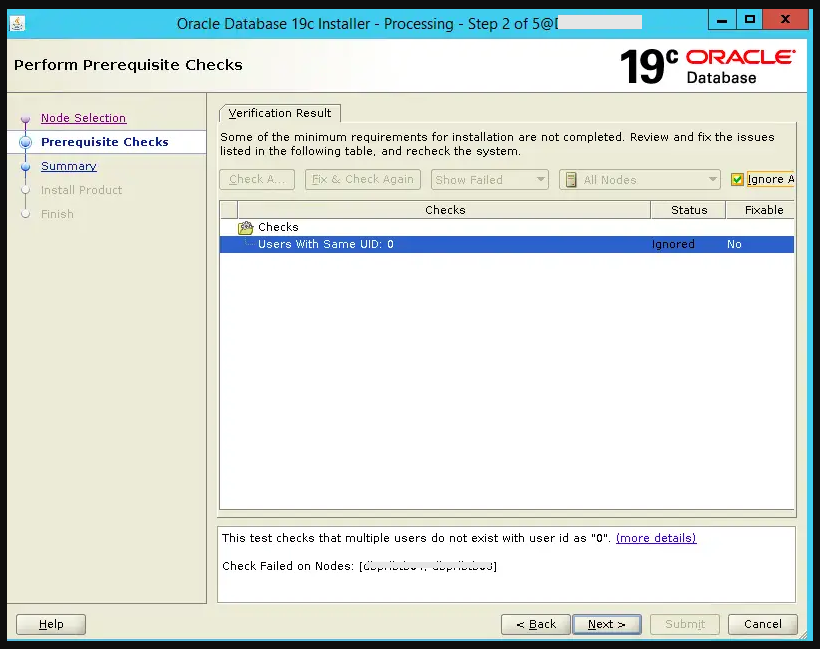Screen dimensions: 820x649
Task: Click the Check Failed on Nodes text
Action: 359,566
